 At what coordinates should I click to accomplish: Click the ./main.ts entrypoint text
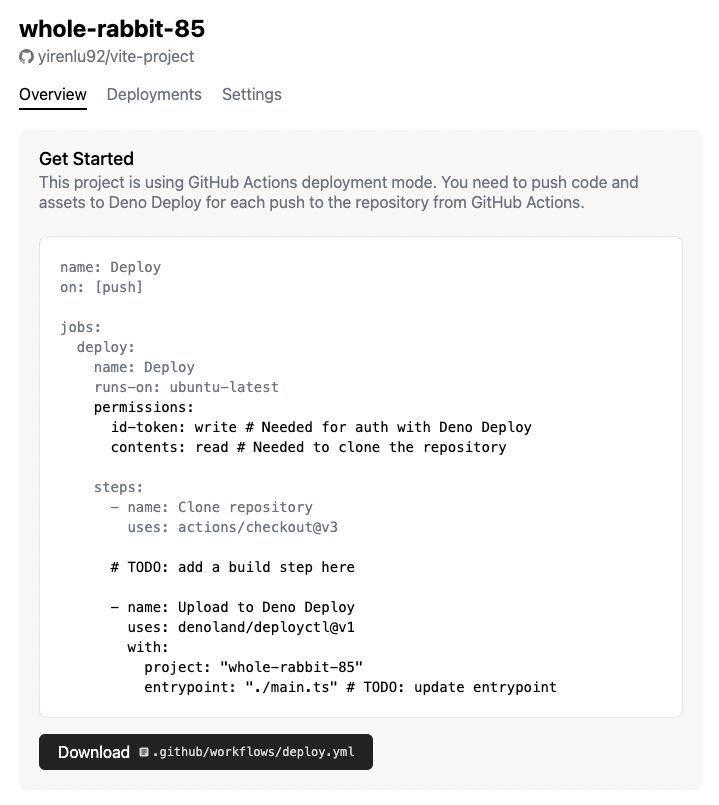point(280,687)
